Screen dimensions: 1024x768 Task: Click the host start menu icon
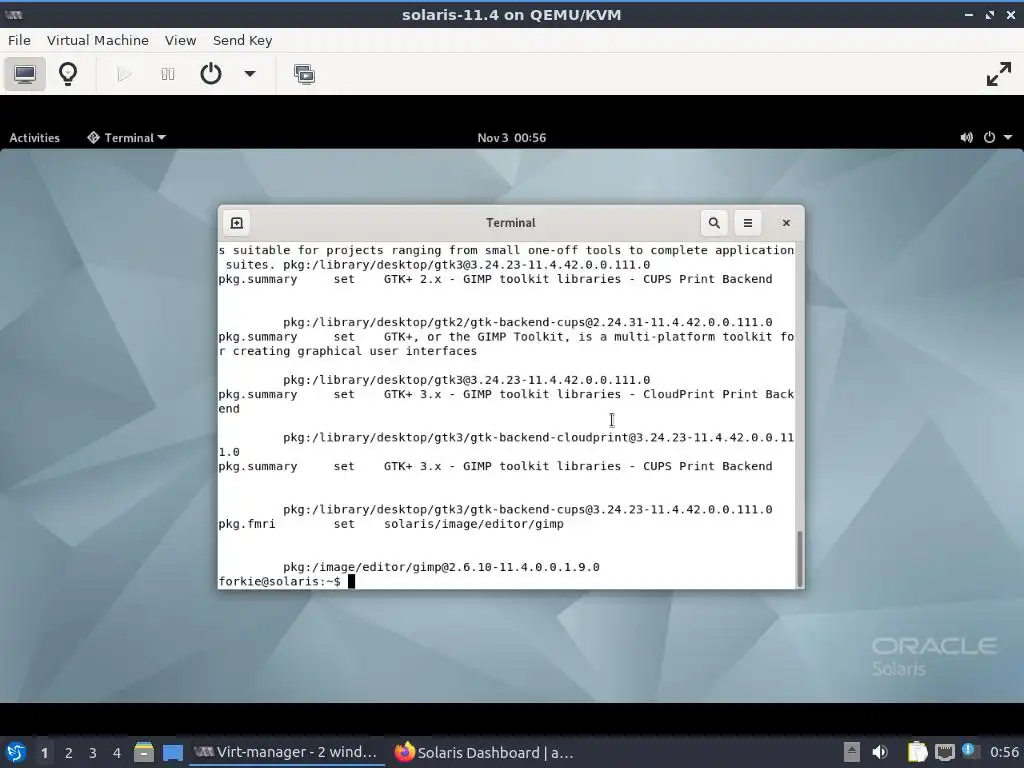tap(16, 753)
